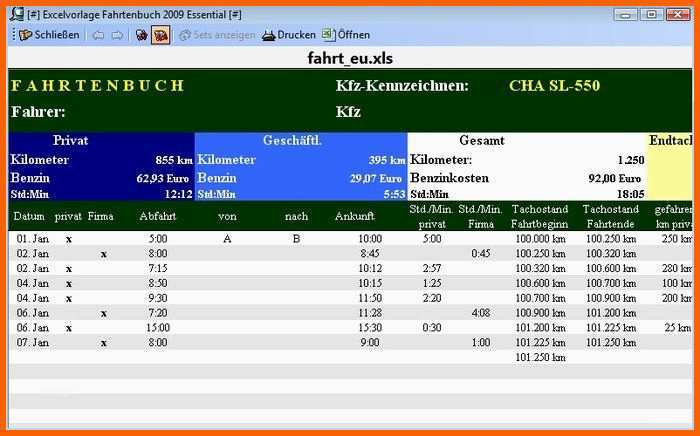Click the highlighted orange-bordered toolbar icon
Image resolution: width=700 pixels, height=436 pixels.
[160, 35]
